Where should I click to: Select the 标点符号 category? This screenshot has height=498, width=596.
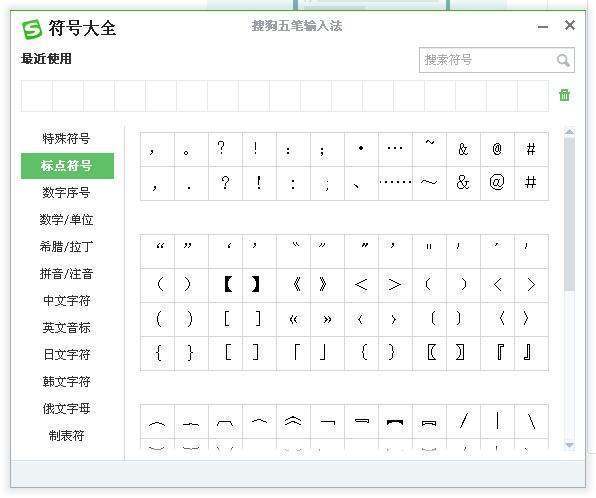click(x=67, y=166)
